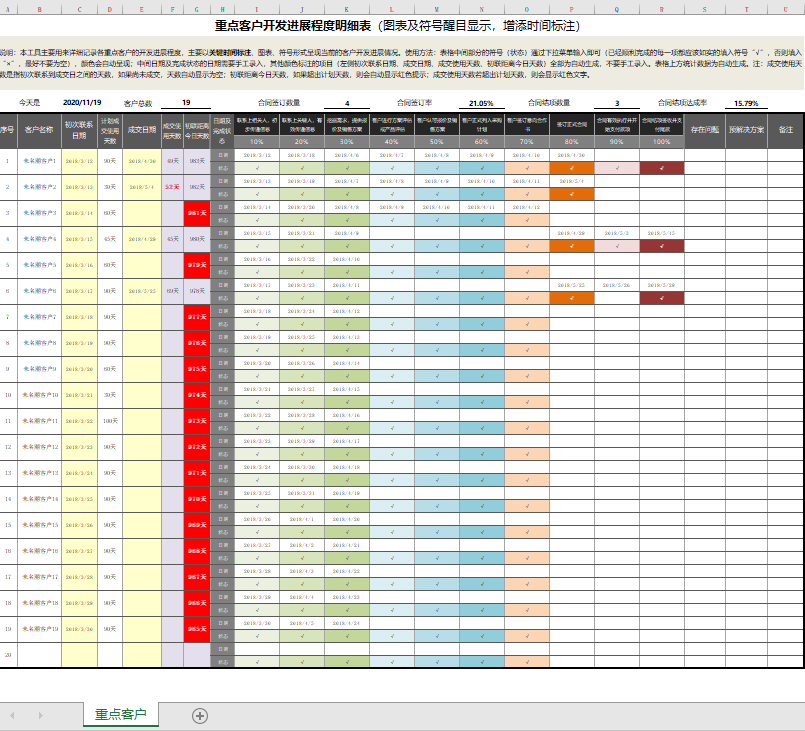Select the 30% stage header cell
805x731 pixels.
[347, 142]
